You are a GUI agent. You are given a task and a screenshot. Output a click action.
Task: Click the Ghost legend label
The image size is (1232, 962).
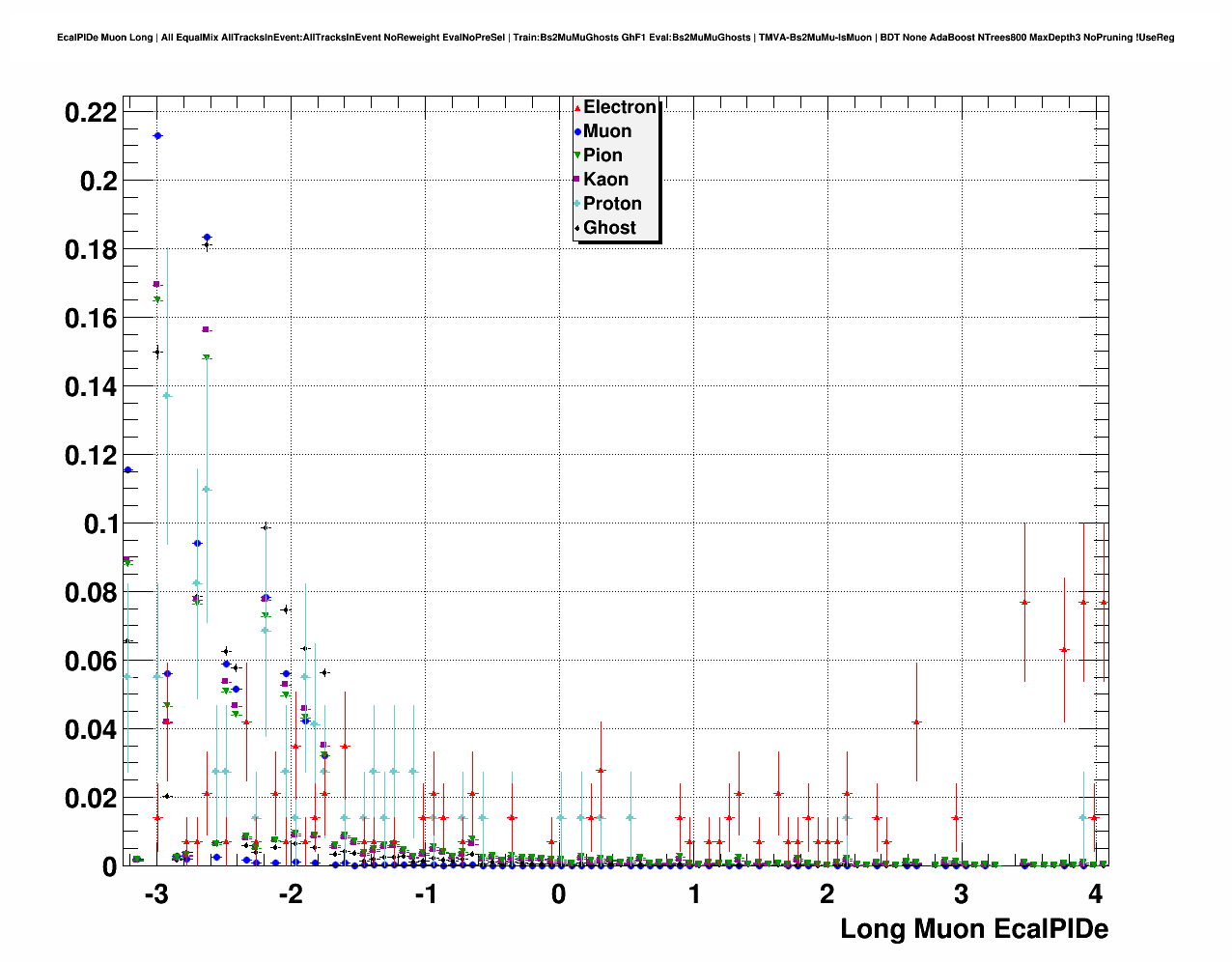coord(609,228)
